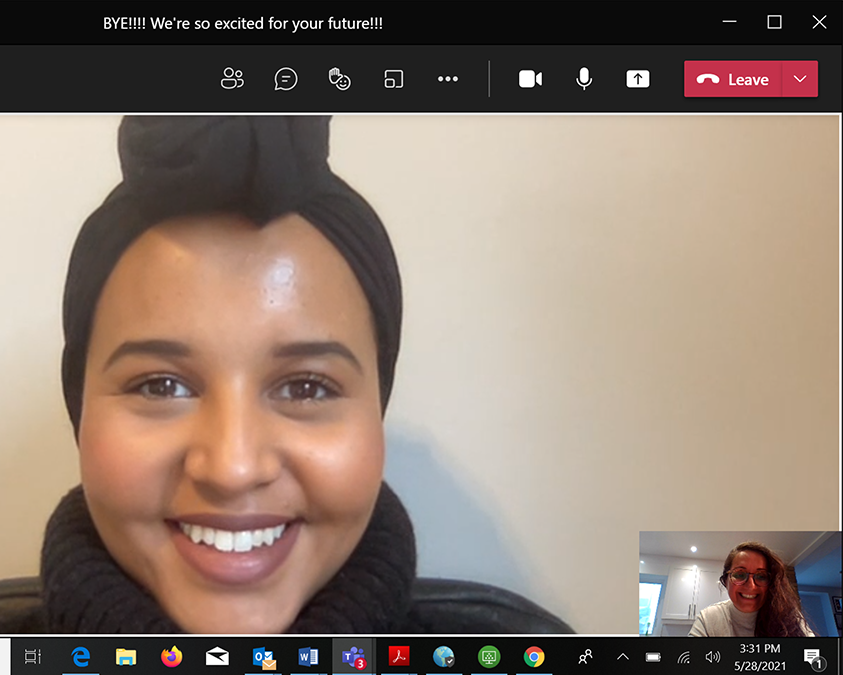Viewport: 843px width, 675px height.
Task: Select the Teams taskbar icon
Action: tap(353, 657)
